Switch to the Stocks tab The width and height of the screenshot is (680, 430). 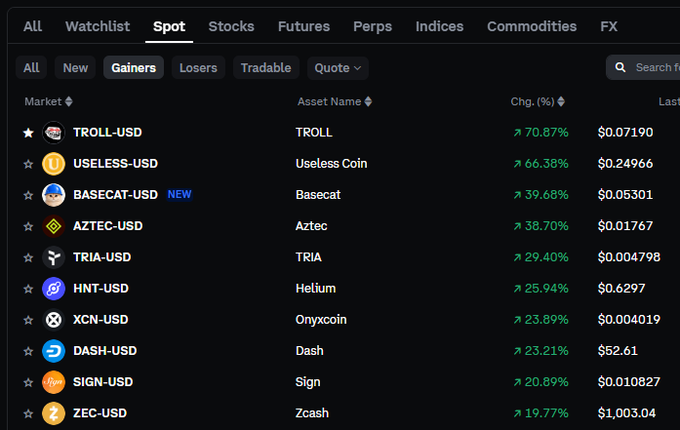[x=231, y=26]
